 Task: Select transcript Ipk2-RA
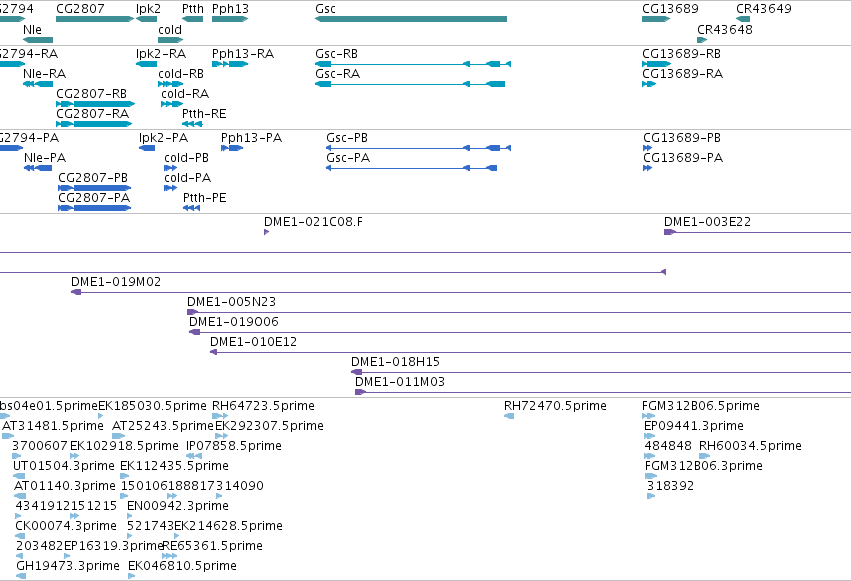(x=161, y=54)
